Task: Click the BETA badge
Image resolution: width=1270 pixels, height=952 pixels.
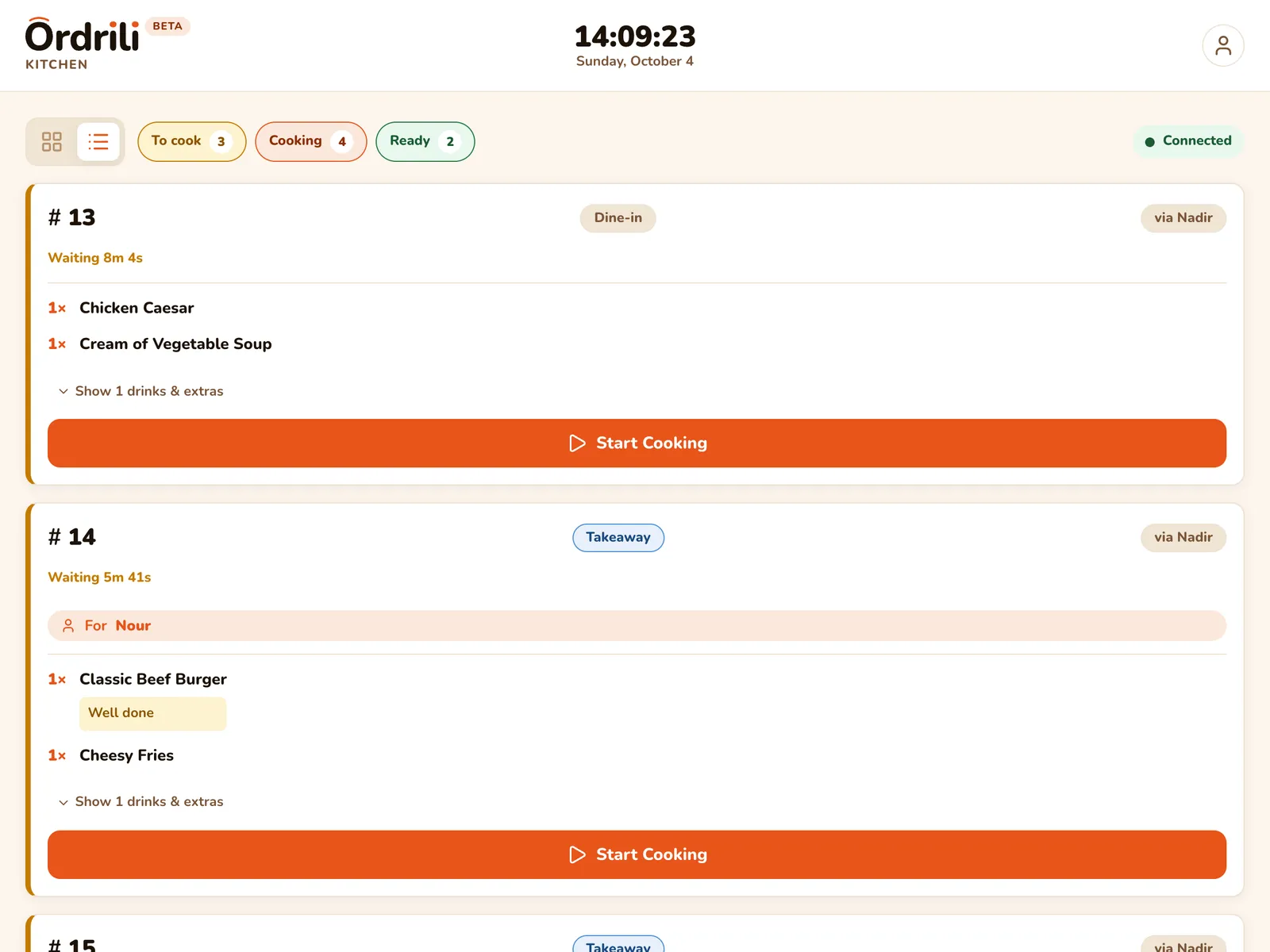Action: click(x=167, y=26)
